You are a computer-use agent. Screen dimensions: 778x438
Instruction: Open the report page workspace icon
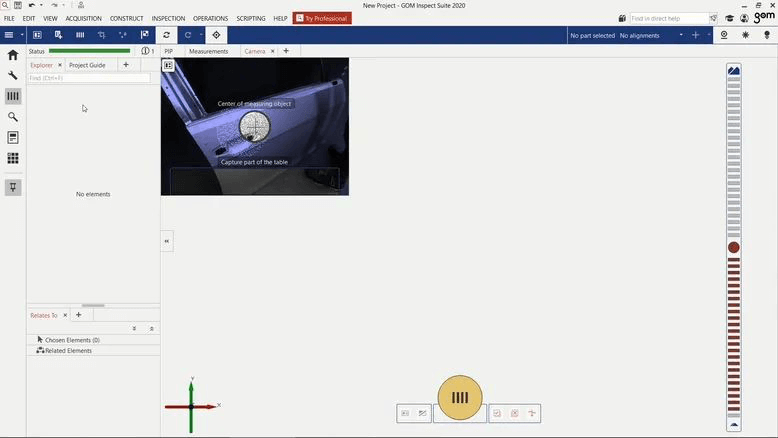pos(13,137)
